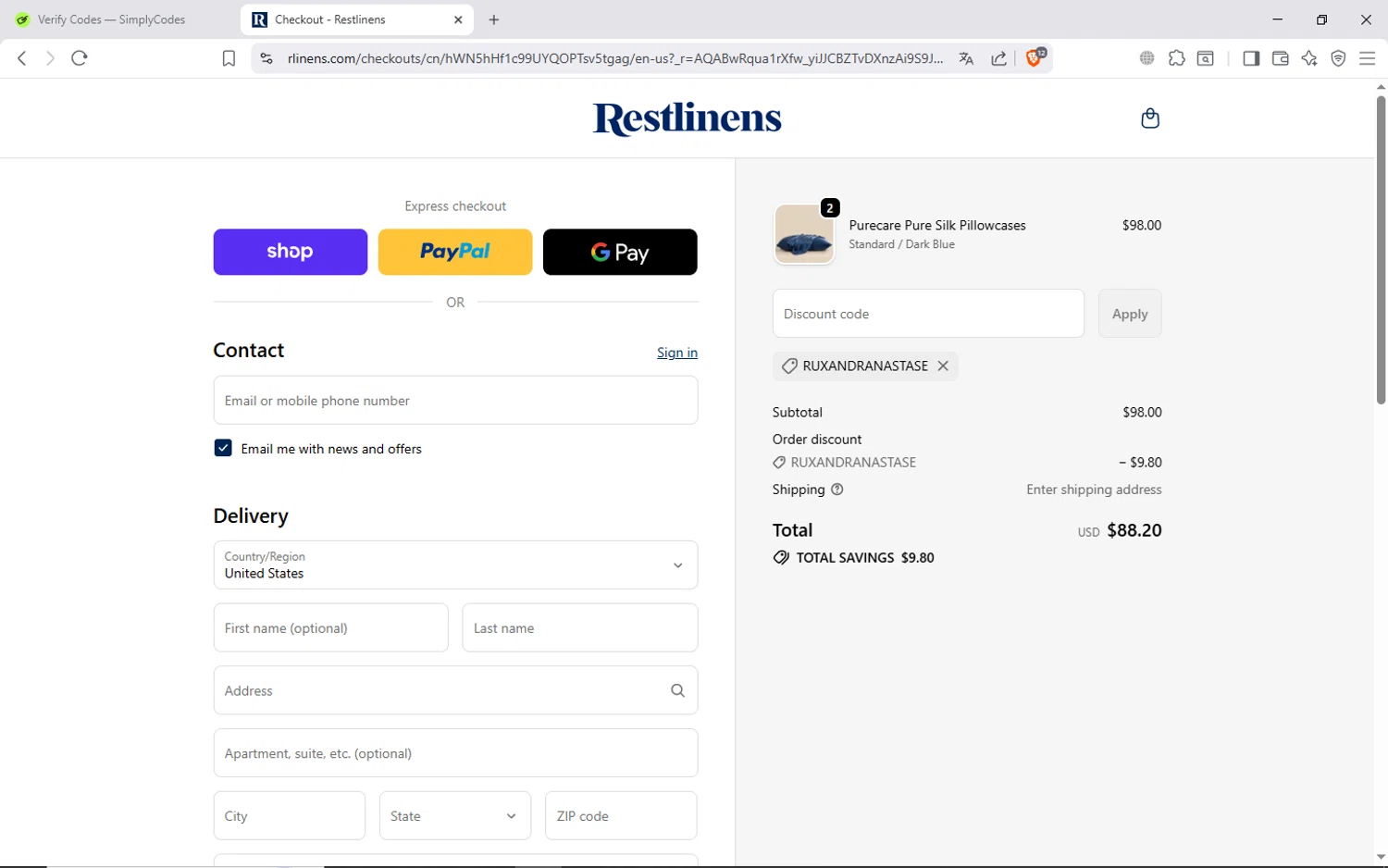Viewport: 1388px width, 868px height.
Task: Open Leo AI sparkle icon
Action: click(x=1309, y=58)
